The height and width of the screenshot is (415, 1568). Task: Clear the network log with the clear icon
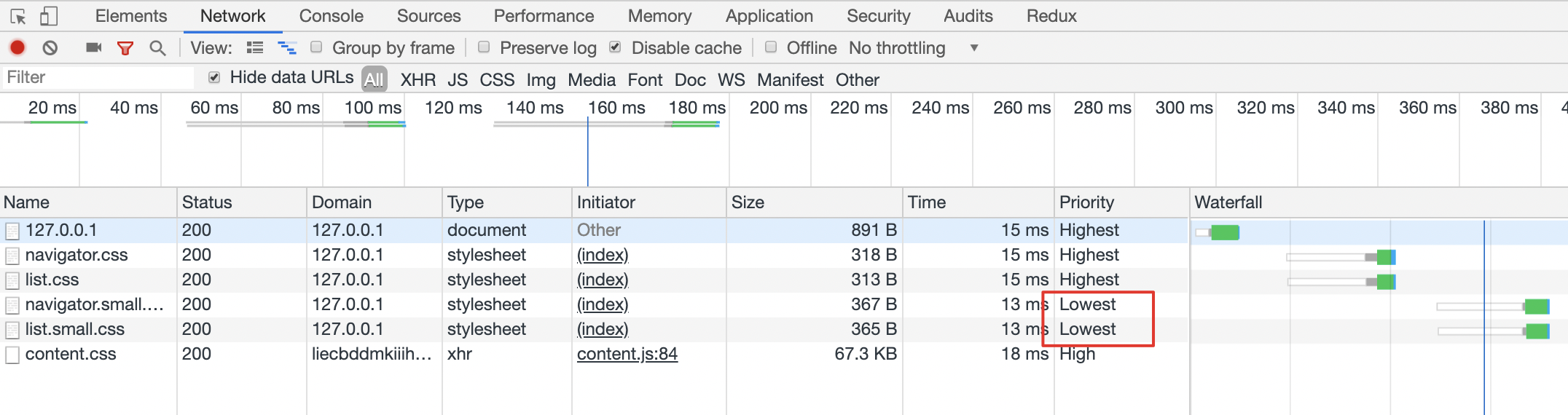click(50, 48)
